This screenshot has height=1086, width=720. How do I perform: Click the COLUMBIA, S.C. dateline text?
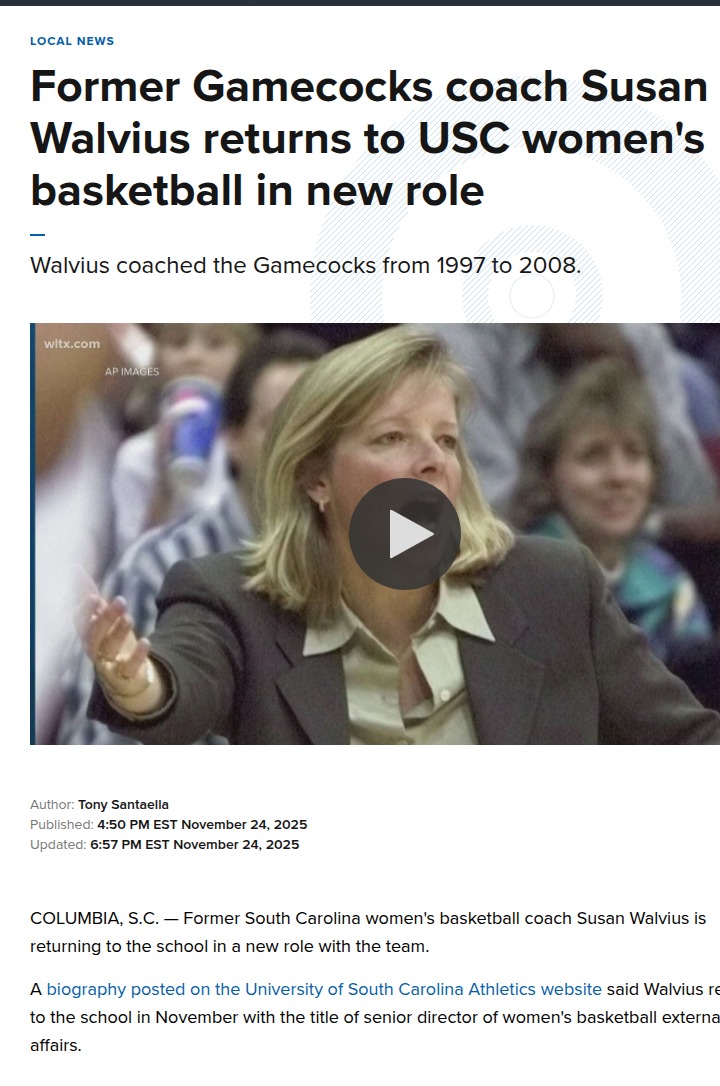(x=94, y=918)
